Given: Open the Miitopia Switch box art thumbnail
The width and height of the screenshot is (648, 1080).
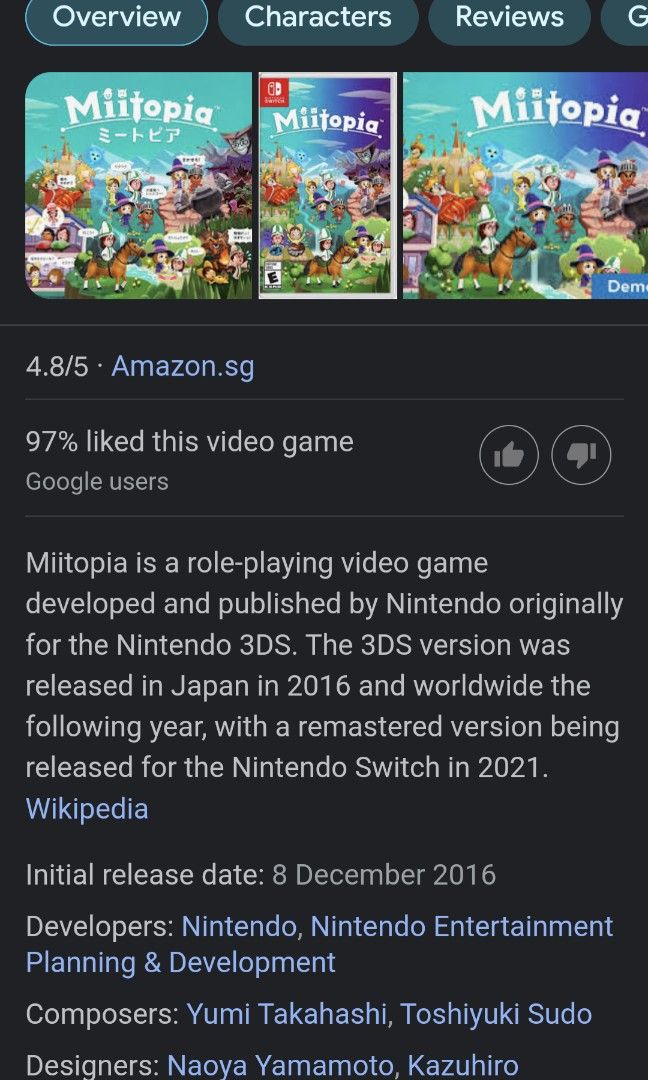Looking at the screenshot, I should pos(327,185).
